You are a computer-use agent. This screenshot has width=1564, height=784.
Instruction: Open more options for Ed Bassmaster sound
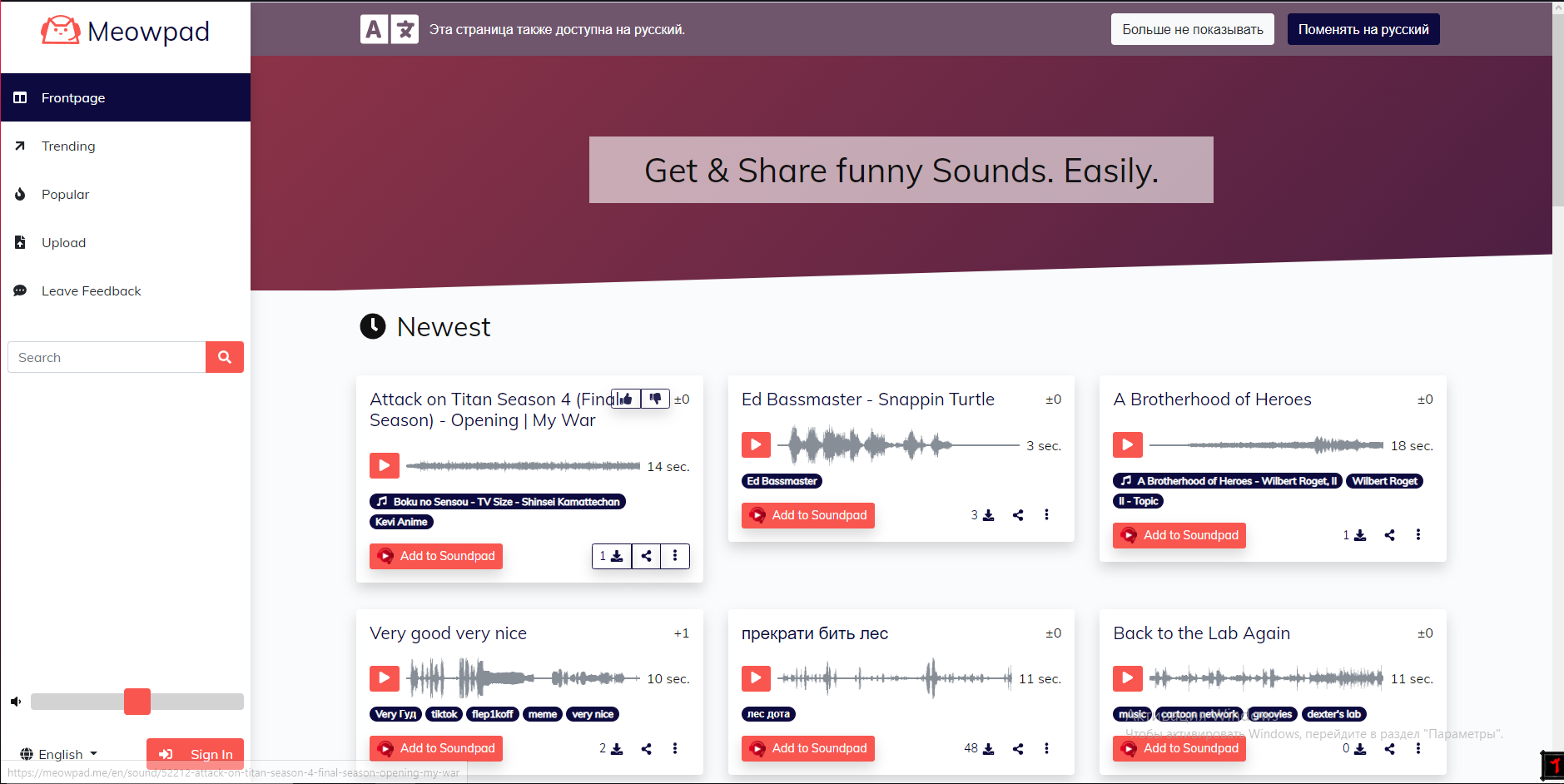point(1046,515)
